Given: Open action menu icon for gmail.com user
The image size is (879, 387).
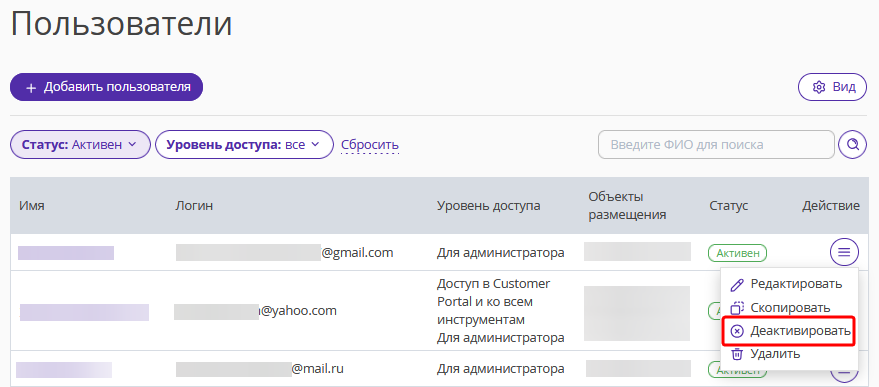Looking at the screenshot, I should point(844,252).
